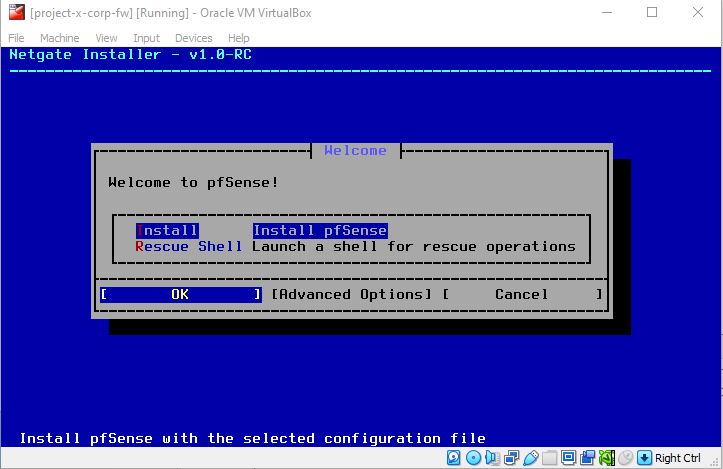Screen dimensions: 723x469
Task: Open the View menu
Action: pos(106,38)
